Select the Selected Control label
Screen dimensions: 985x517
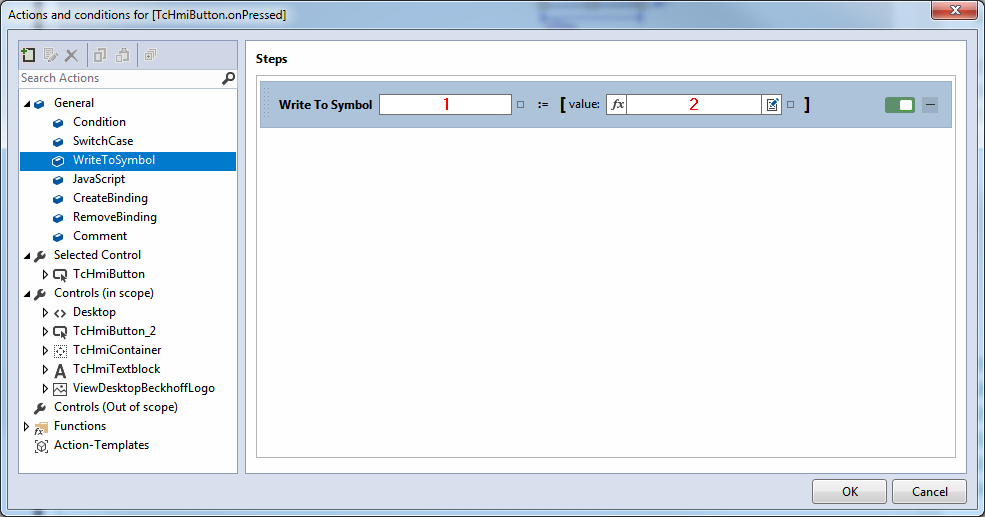[x=97, y=255]
